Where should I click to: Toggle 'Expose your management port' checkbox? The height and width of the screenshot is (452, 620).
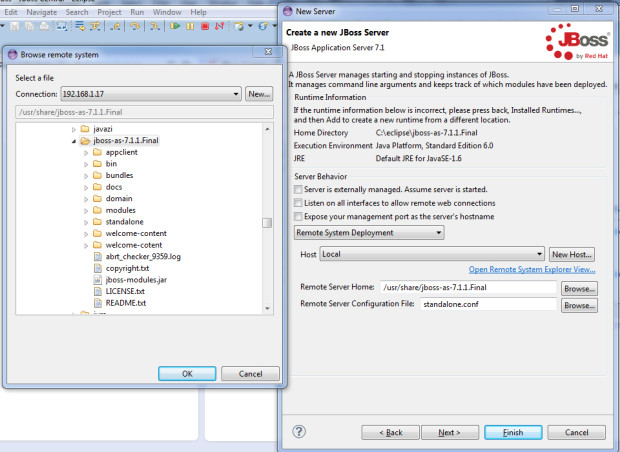(x=297, y=216)
